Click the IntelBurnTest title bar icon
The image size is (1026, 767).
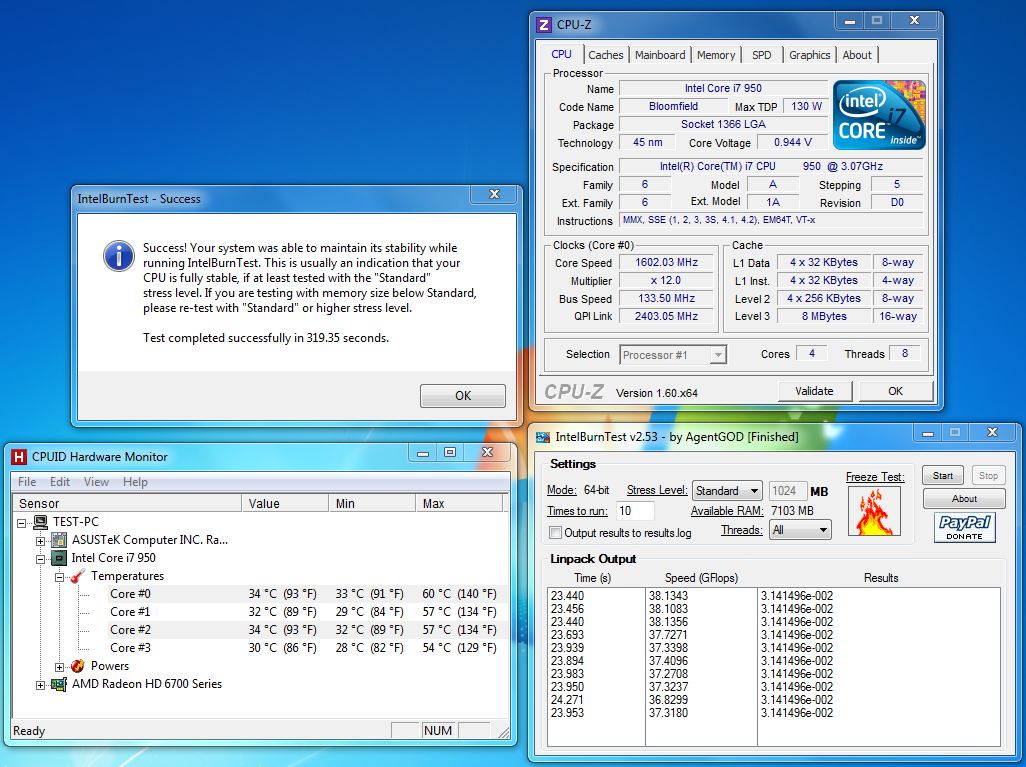coord(543,437)
